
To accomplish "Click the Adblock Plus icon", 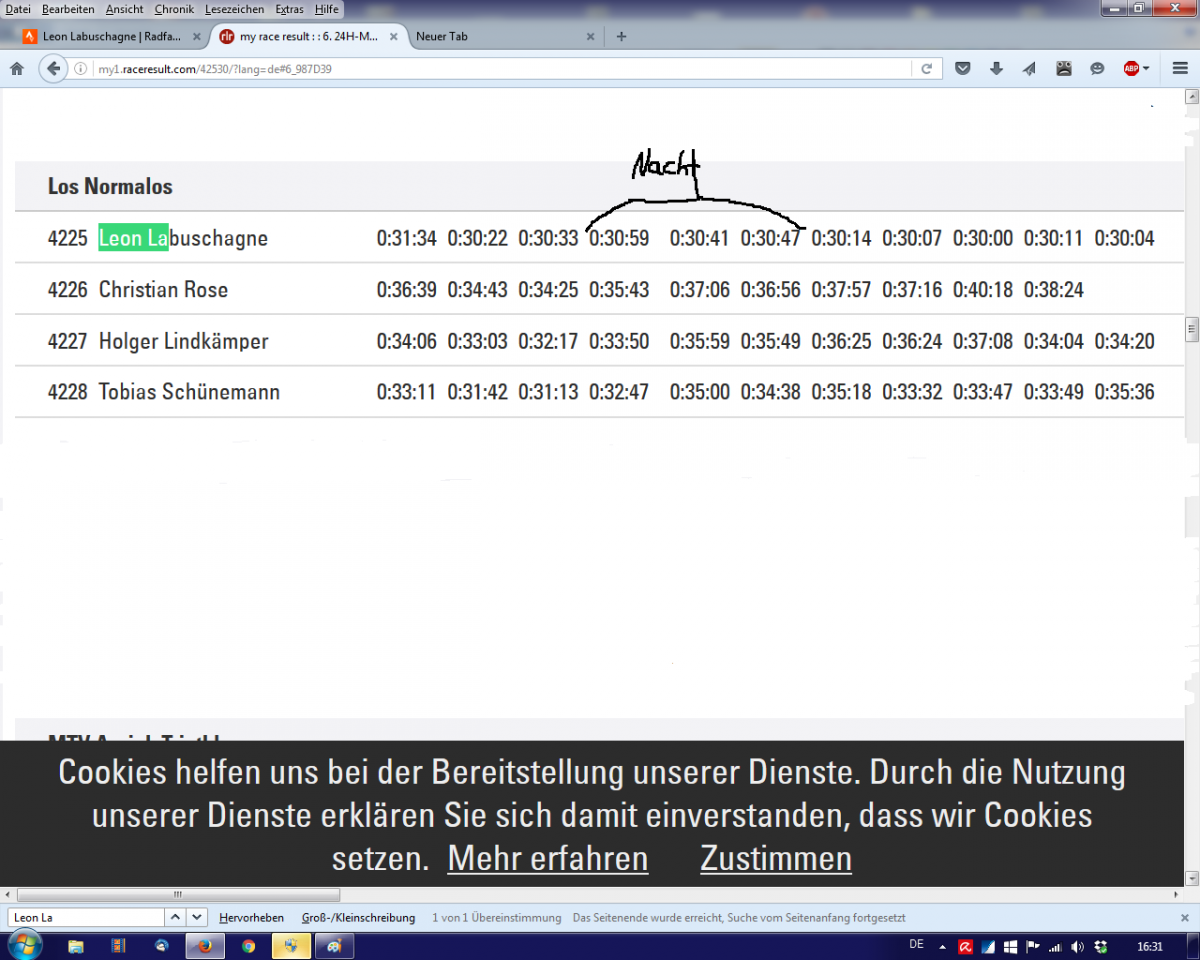I will click(1130, 69).
